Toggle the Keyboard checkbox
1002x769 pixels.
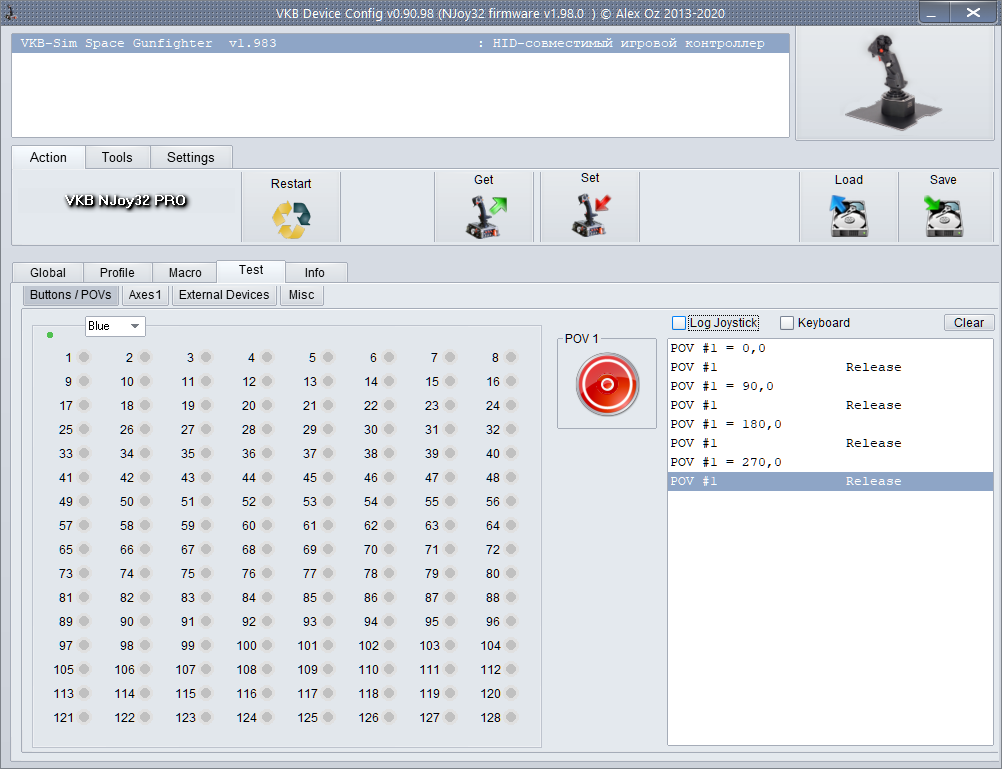pyautogui.click(x=787, y=323)
